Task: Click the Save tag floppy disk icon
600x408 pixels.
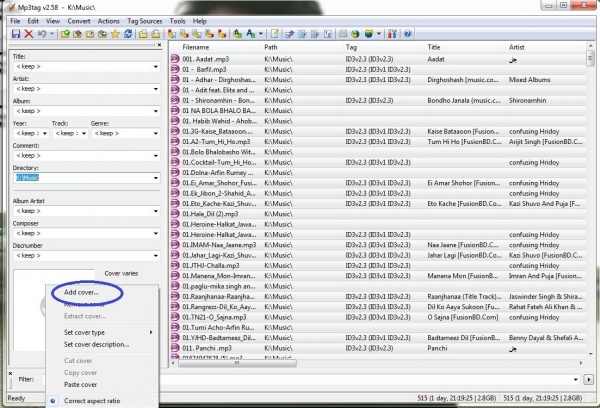Action: [x=16, y=34]
